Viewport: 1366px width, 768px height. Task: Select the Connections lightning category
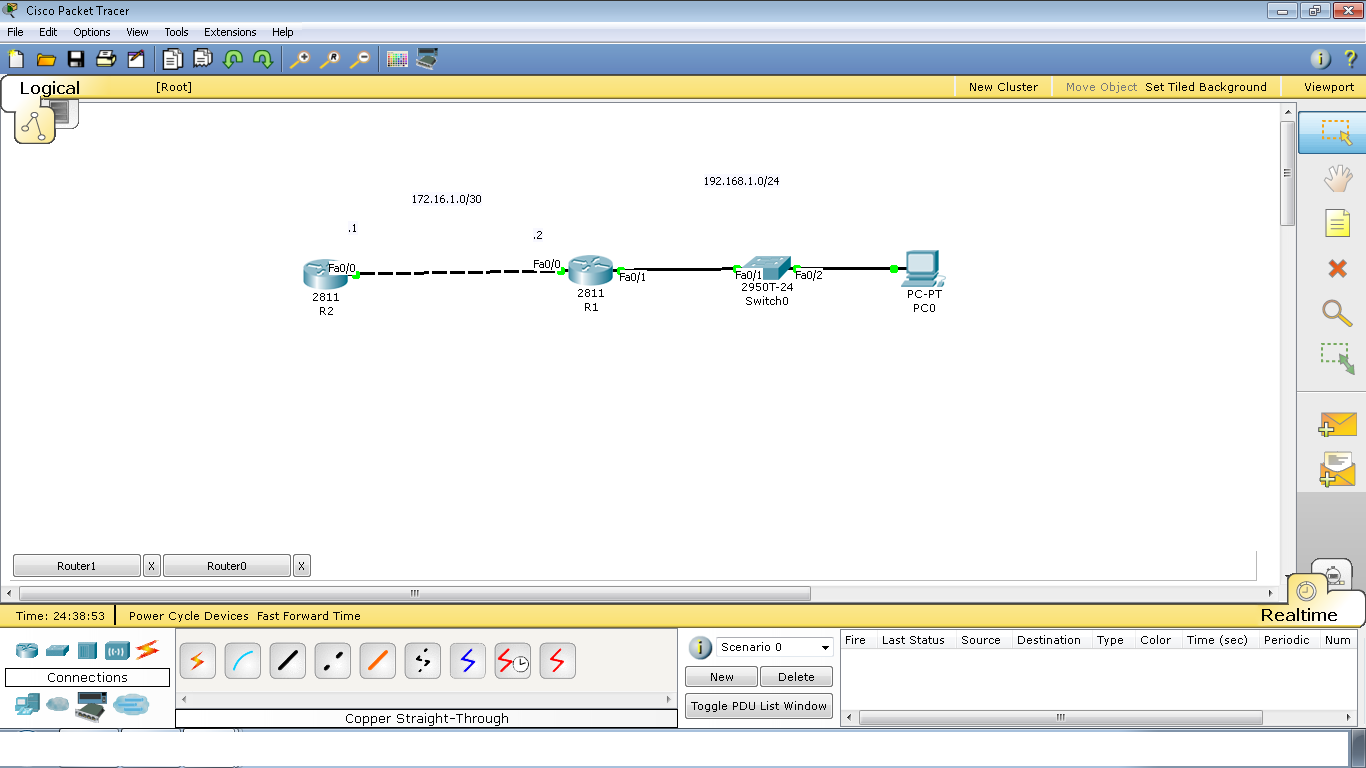tap(148, 650)
